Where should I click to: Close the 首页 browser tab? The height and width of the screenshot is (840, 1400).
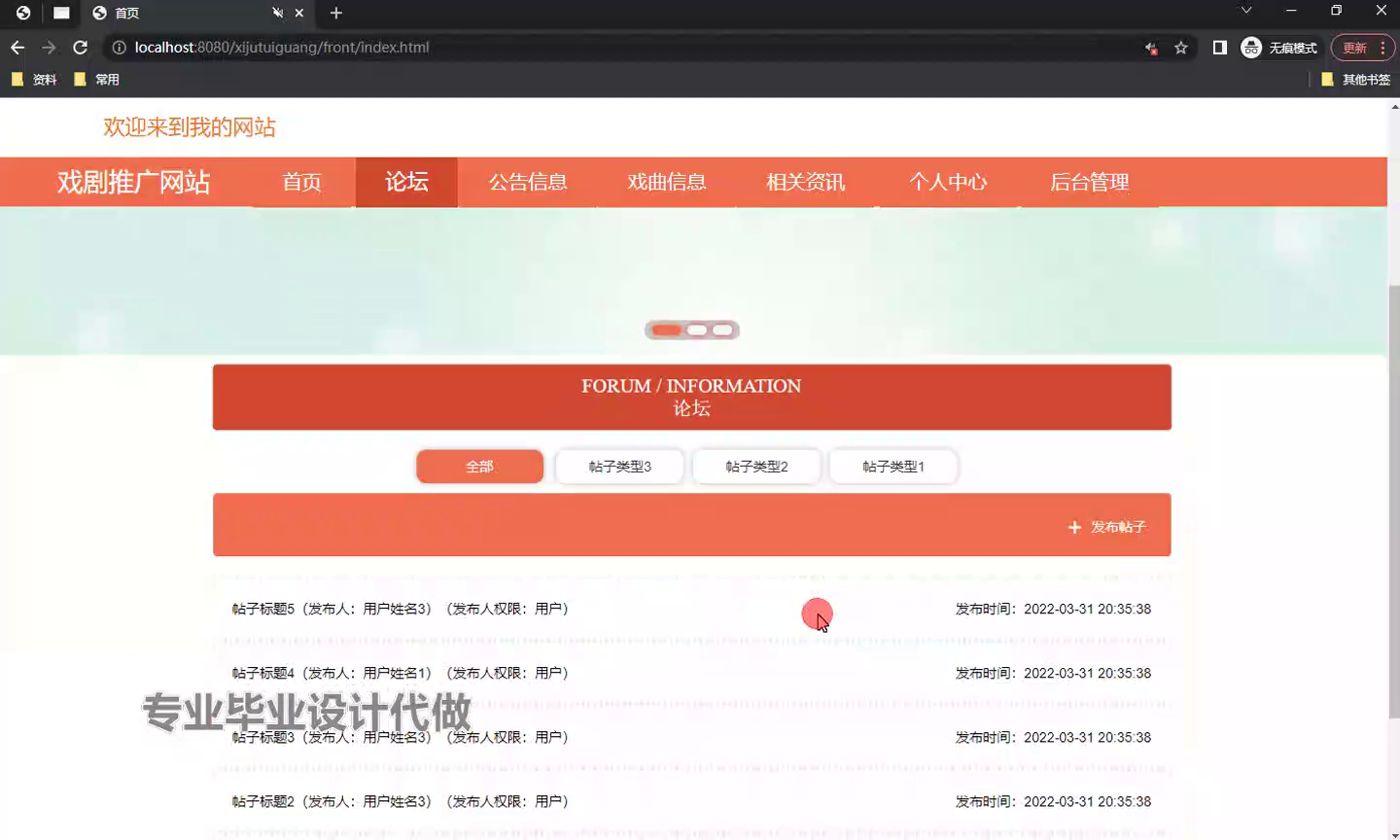click(299, 13)
